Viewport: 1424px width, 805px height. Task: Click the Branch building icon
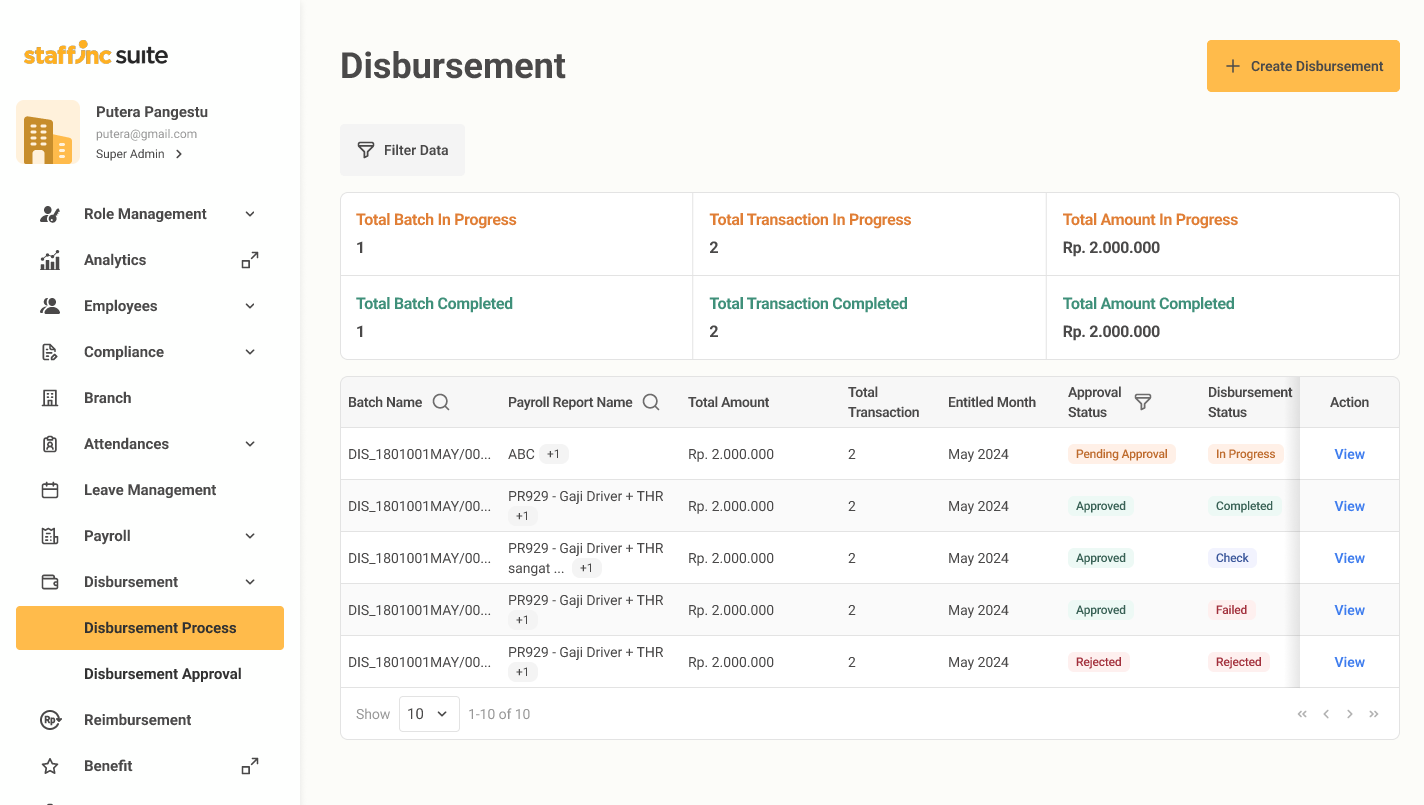click(50, 398)
